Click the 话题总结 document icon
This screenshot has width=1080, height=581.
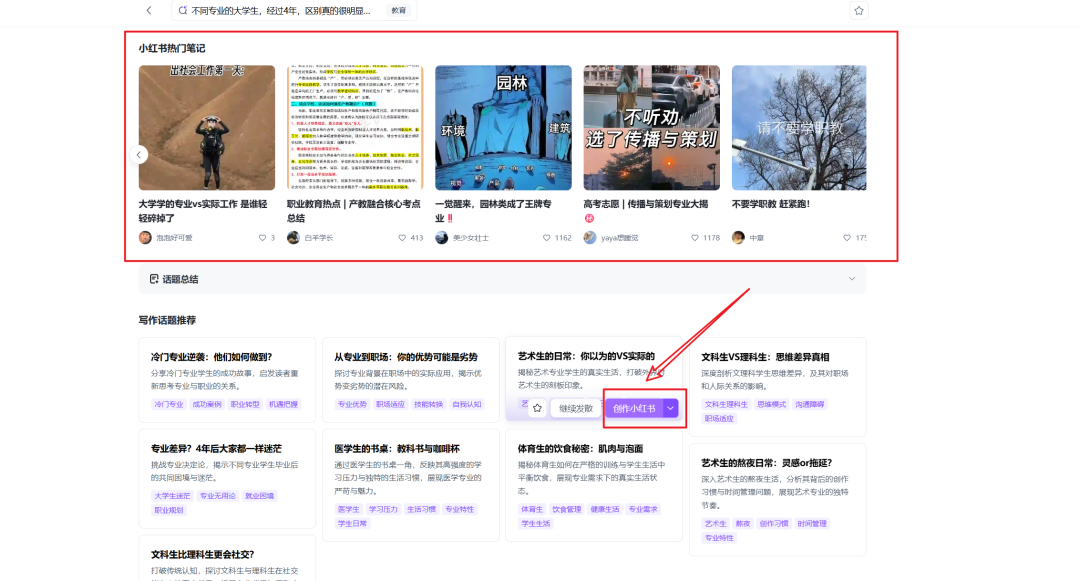coord(154,279)
